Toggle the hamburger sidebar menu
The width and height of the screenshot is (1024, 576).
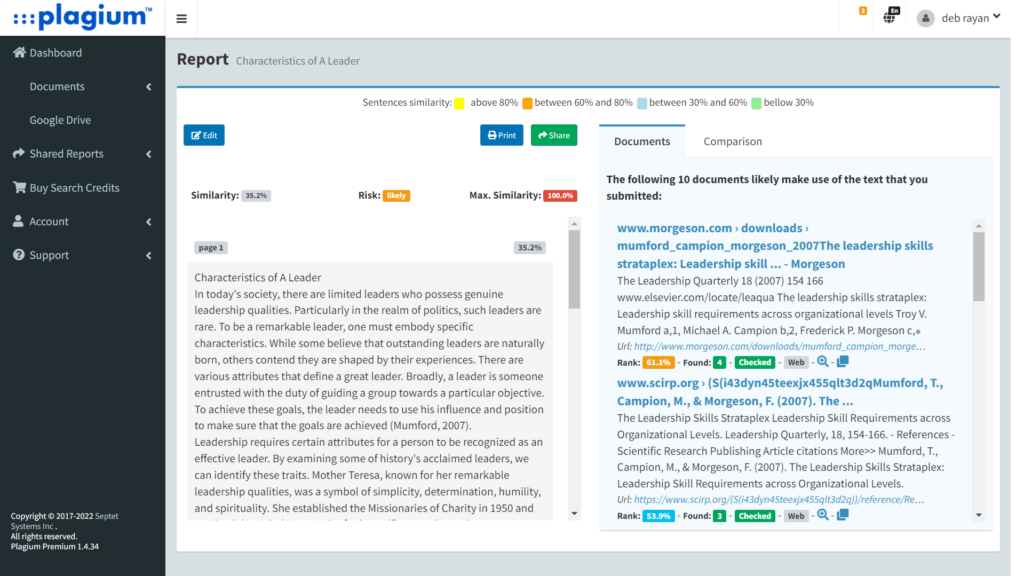click(x=181, y=18)
